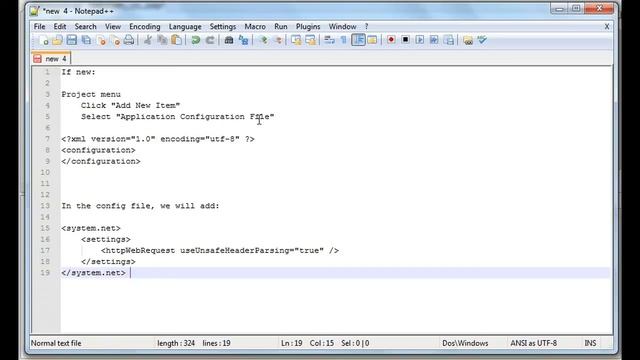Click the Save recorded macro icon

click(449, 40)
